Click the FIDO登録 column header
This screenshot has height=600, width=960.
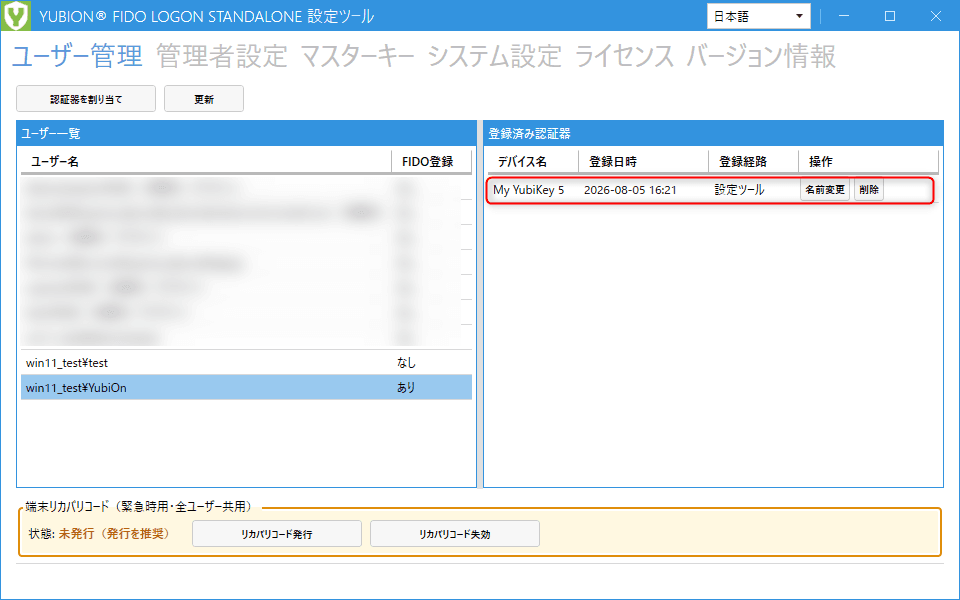click(432, 162)
